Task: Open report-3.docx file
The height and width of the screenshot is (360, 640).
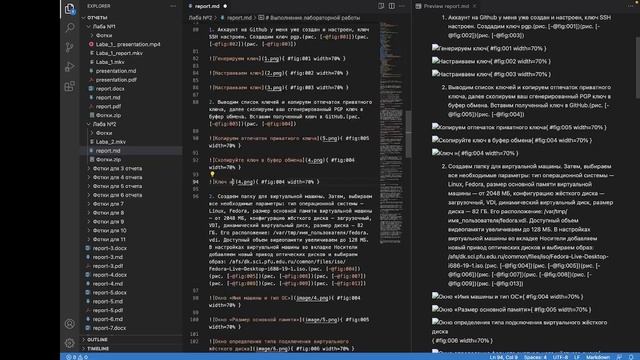Action: tap(109, 248)
